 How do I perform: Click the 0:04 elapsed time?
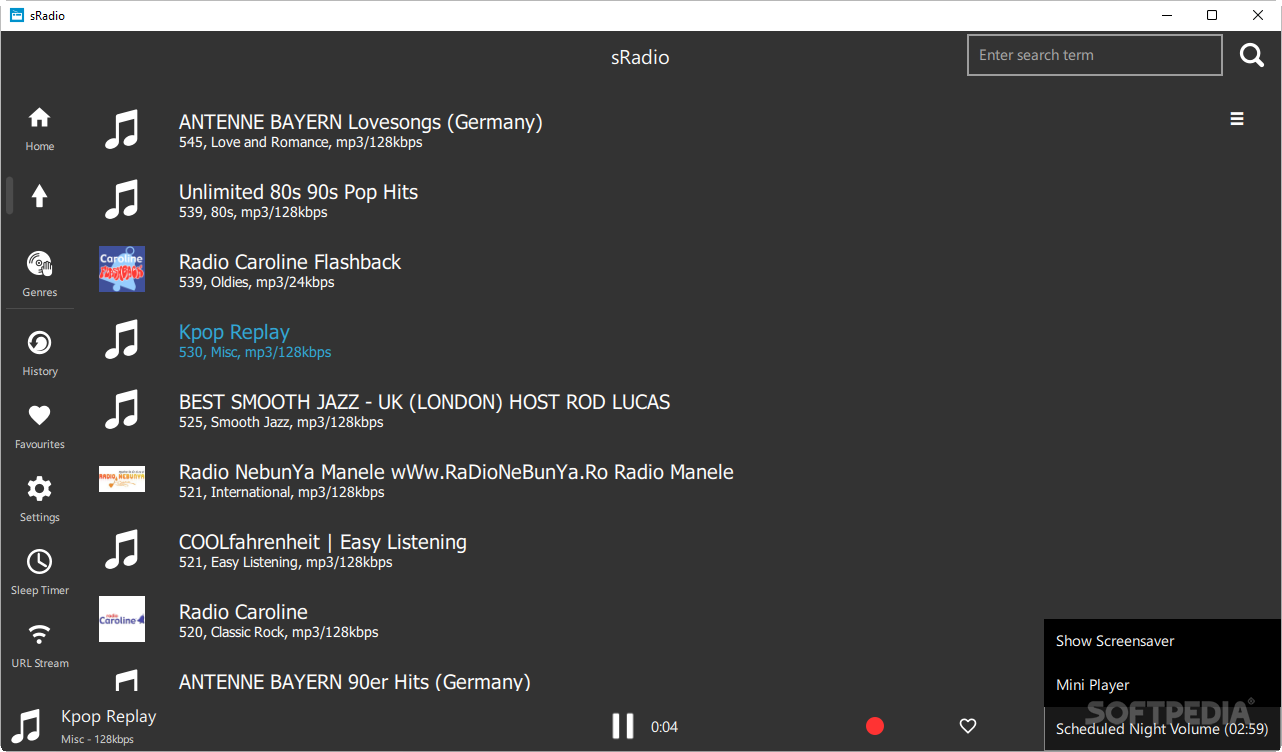click(664, 727)
